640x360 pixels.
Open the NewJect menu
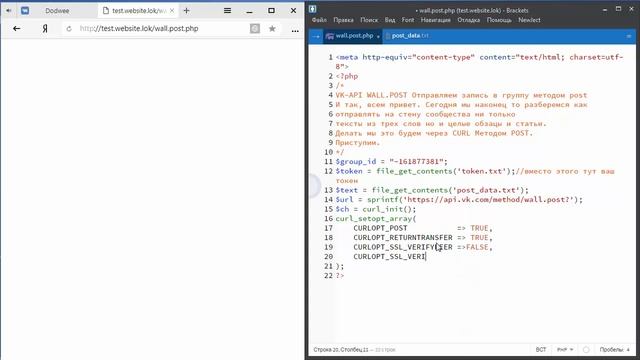[x=529, y=20]
